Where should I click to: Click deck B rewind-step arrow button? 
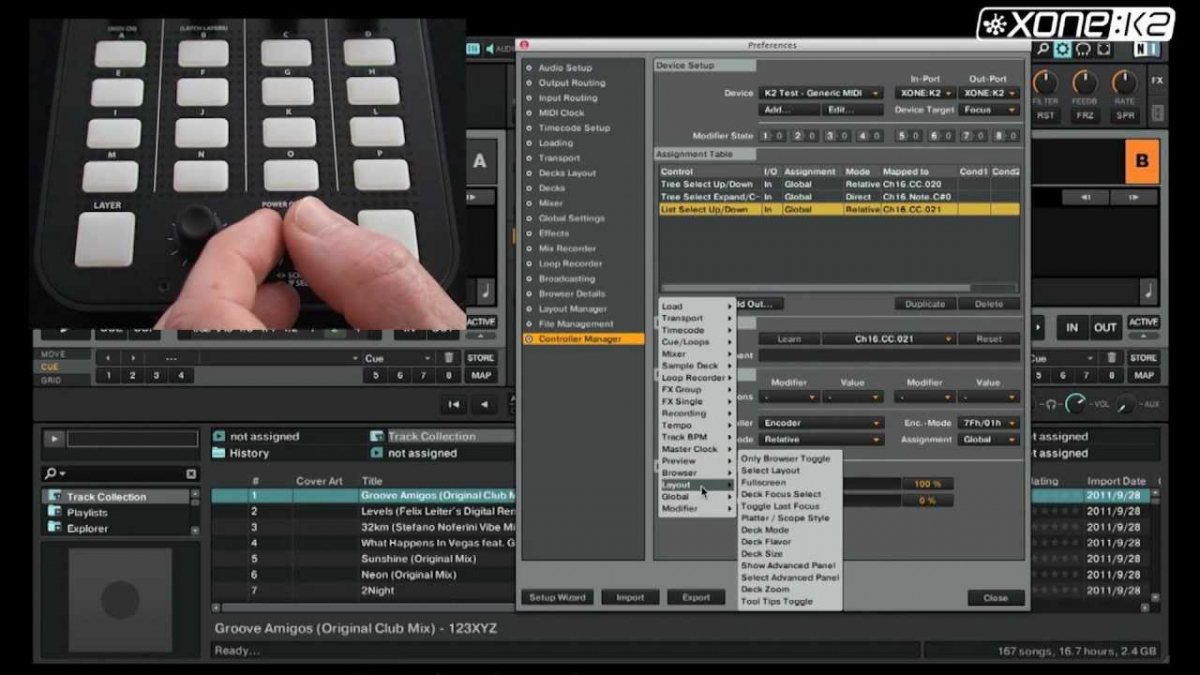1085,198
